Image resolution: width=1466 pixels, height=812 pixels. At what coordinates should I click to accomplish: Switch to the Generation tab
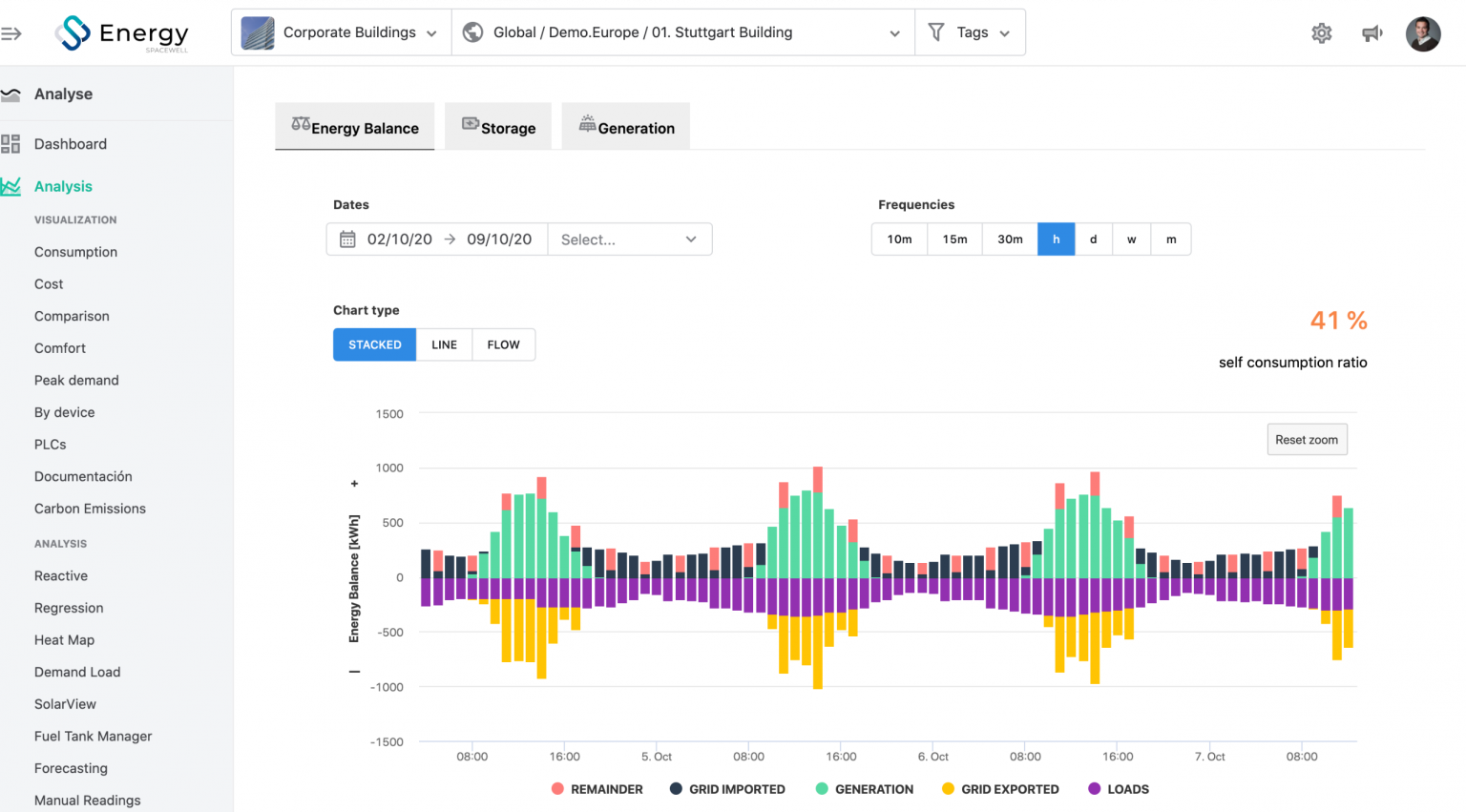tap(626, 127)
